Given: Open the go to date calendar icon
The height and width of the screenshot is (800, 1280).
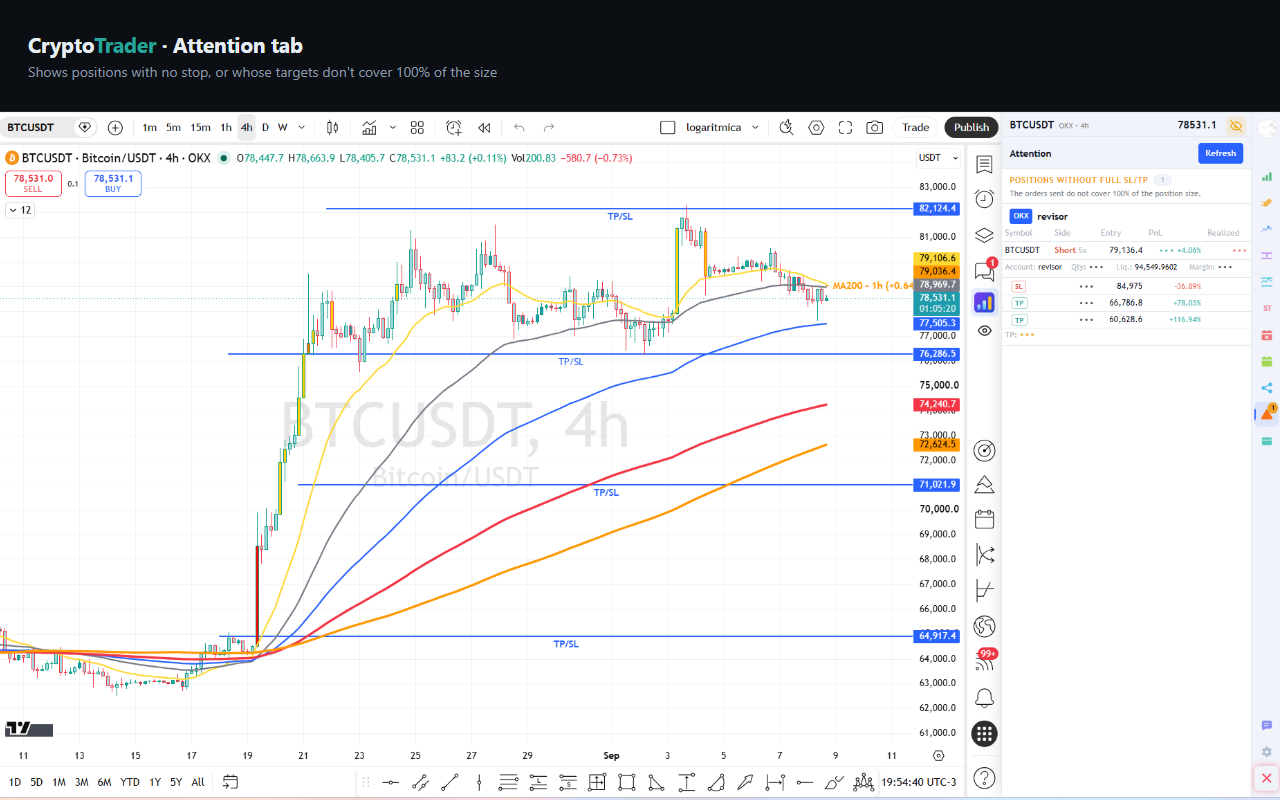Looking at the screenshot, I should tap(230, 782).
